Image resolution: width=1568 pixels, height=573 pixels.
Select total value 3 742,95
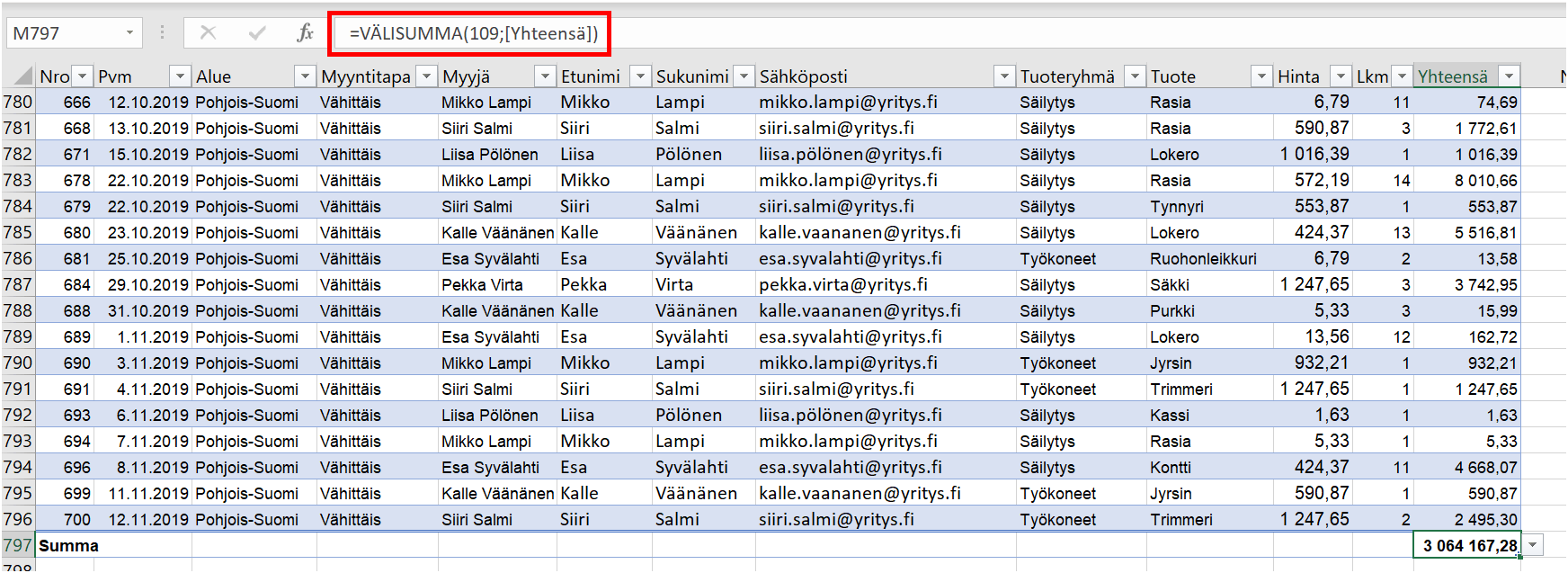1466,284
